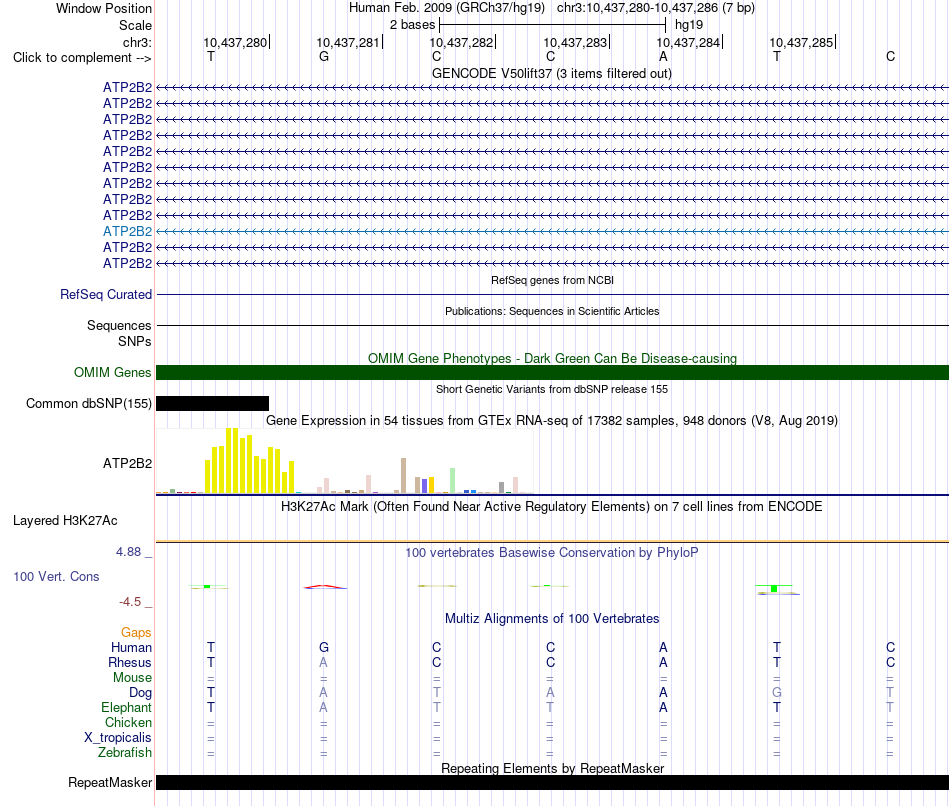
Task: Click the G base in the Dog alignment row
Action: click(777, 693)
